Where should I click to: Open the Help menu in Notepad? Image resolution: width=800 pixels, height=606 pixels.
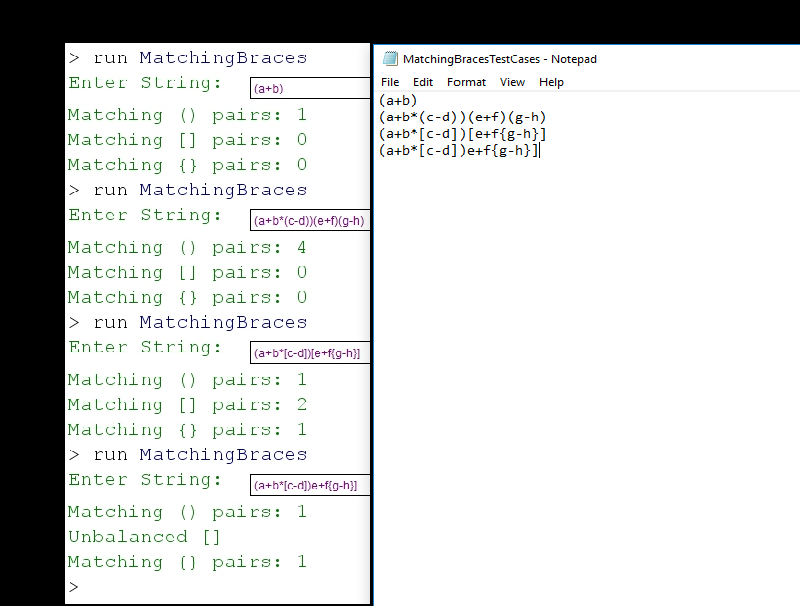[x=551, y=82]
